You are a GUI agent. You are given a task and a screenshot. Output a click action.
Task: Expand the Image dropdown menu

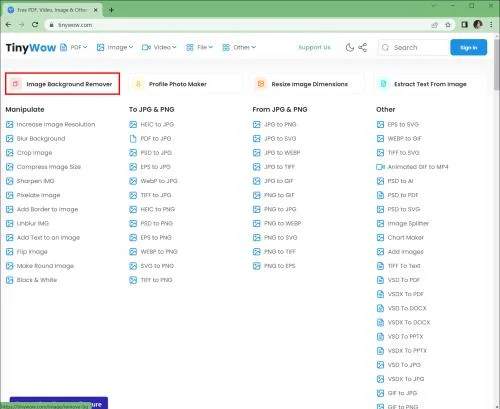[115, 47]
